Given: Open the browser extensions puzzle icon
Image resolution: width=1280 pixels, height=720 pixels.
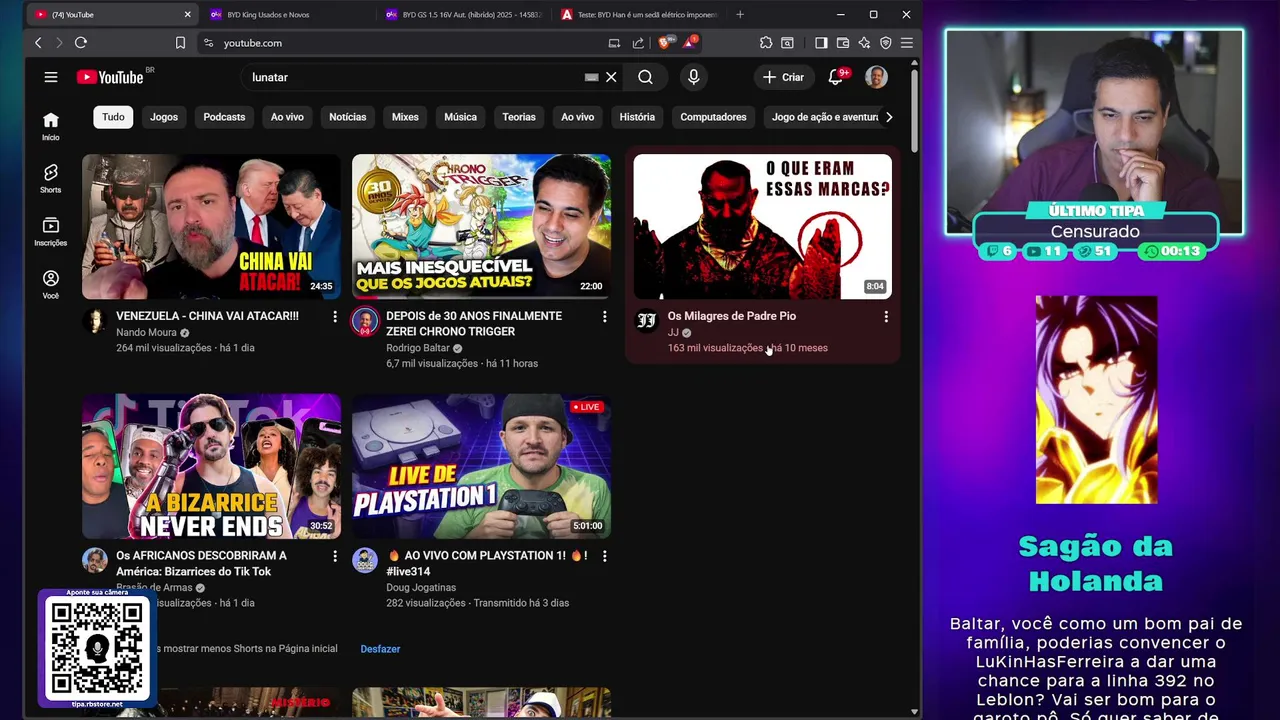Looking at the screenshot, I should [x=766, y=43].
